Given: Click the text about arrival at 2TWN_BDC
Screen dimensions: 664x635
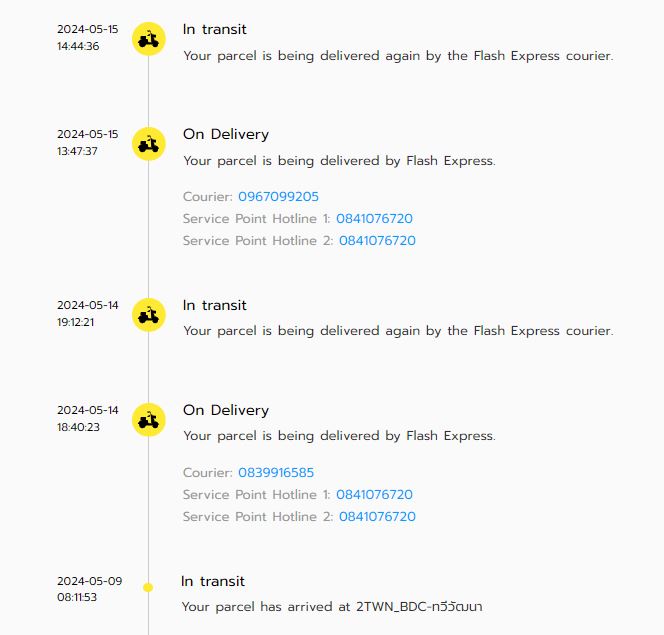Looking at the screenshot, I should (332, 607).
